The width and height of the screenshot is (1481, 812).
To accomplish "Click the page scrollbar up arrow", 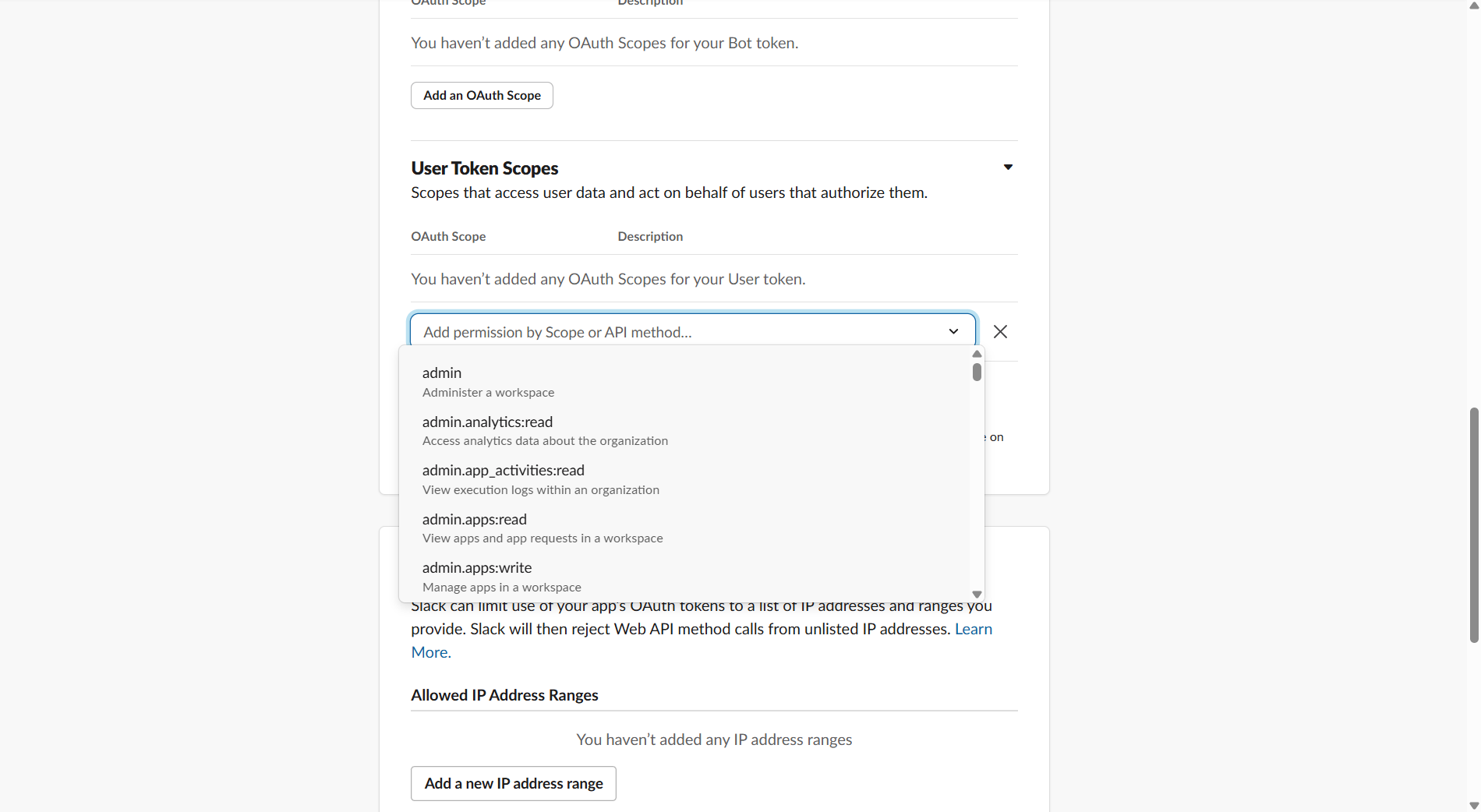I will click(x=1473, y=6).
